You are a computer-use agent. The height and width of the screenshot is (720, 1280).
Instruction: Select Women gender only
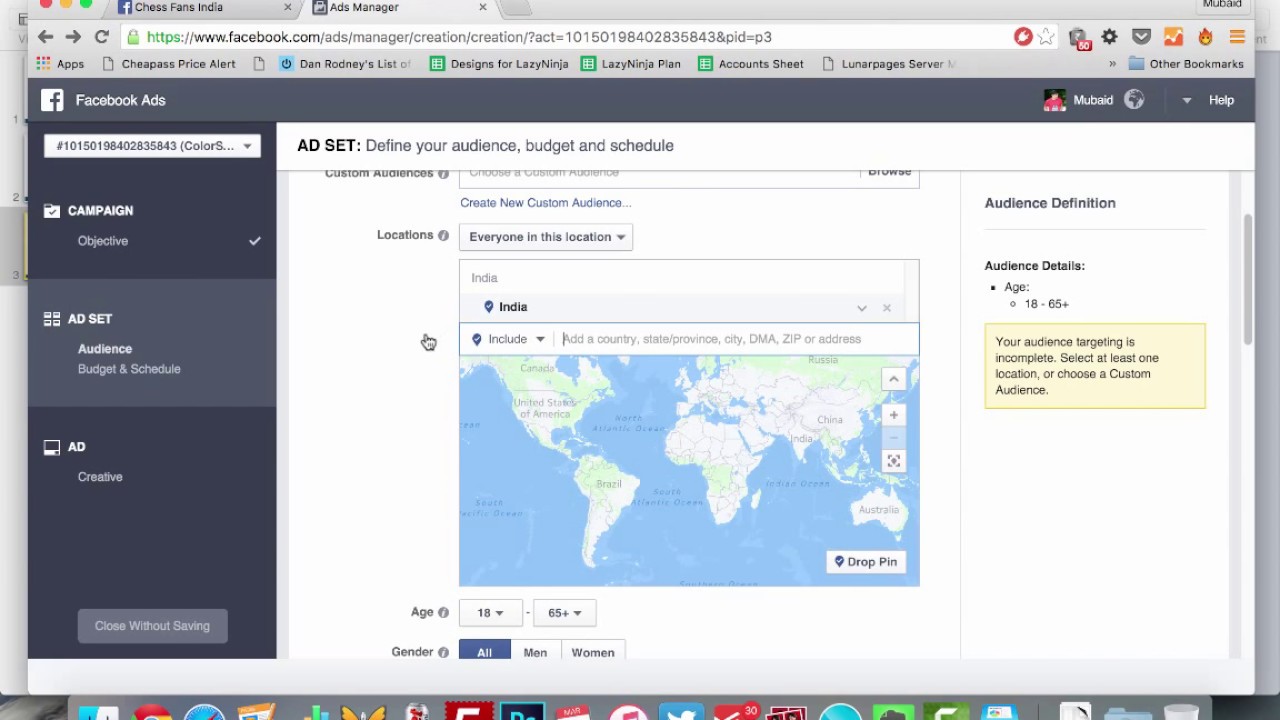pyautogui.click(x=593, y=650)
